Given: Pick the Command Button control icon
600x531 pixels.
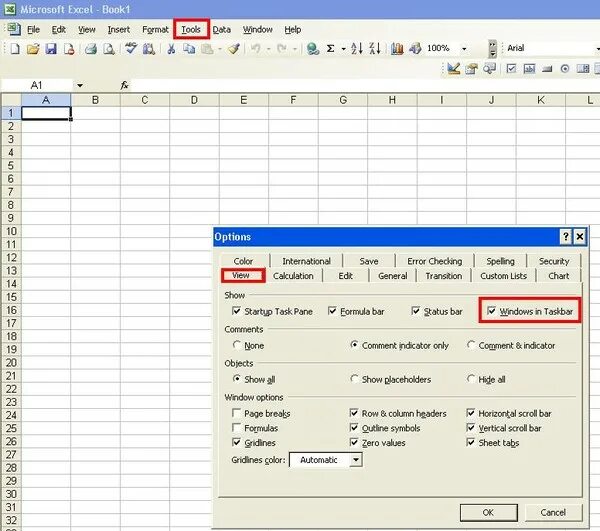Looking at the screenshot, I should [x=547, y=69].
